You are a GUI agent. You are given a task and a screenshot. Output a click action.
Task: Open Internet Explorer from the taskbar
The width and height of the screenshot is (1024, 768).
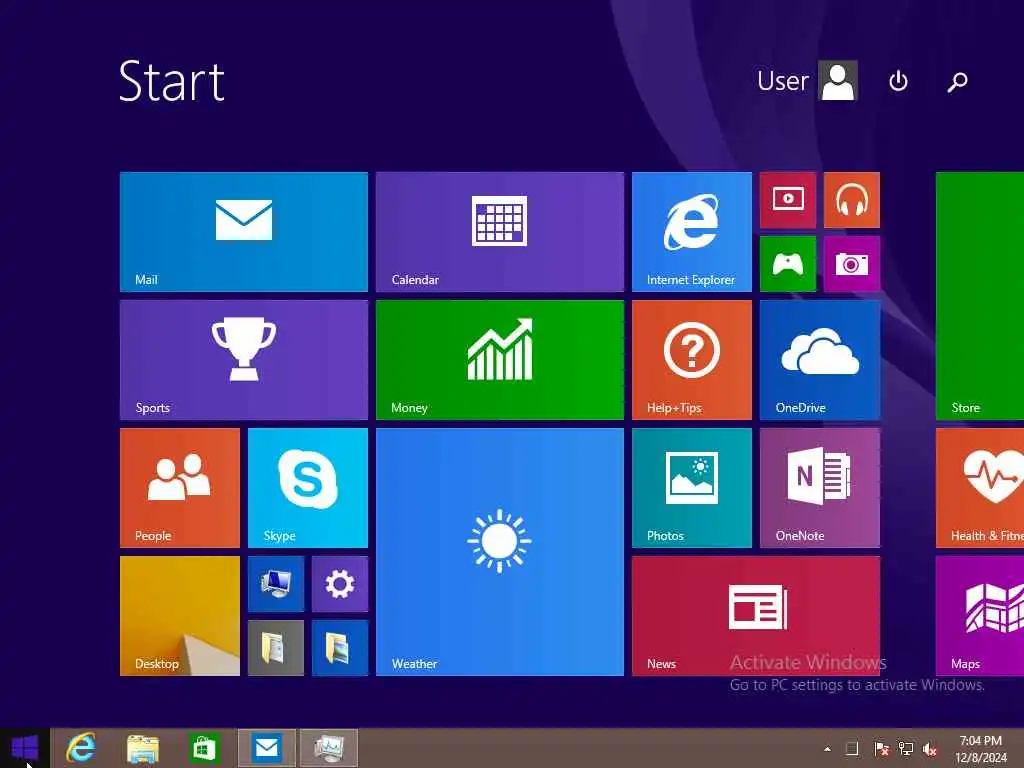(81, 748)
